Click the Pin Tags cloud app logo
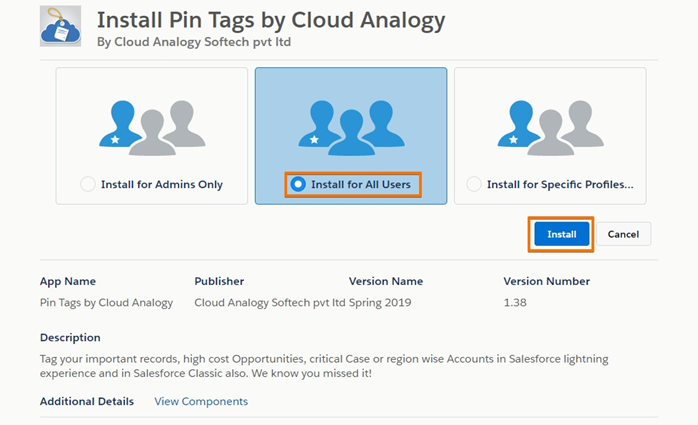The width and height of the screenshot is (698, 425). (61, 26)
